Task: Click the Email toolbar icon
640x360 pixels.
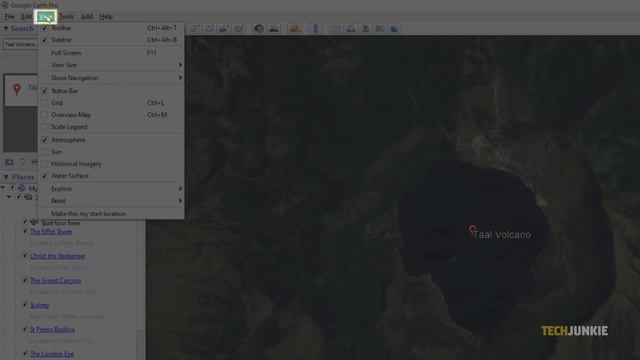Action: [x=336, y=28]
